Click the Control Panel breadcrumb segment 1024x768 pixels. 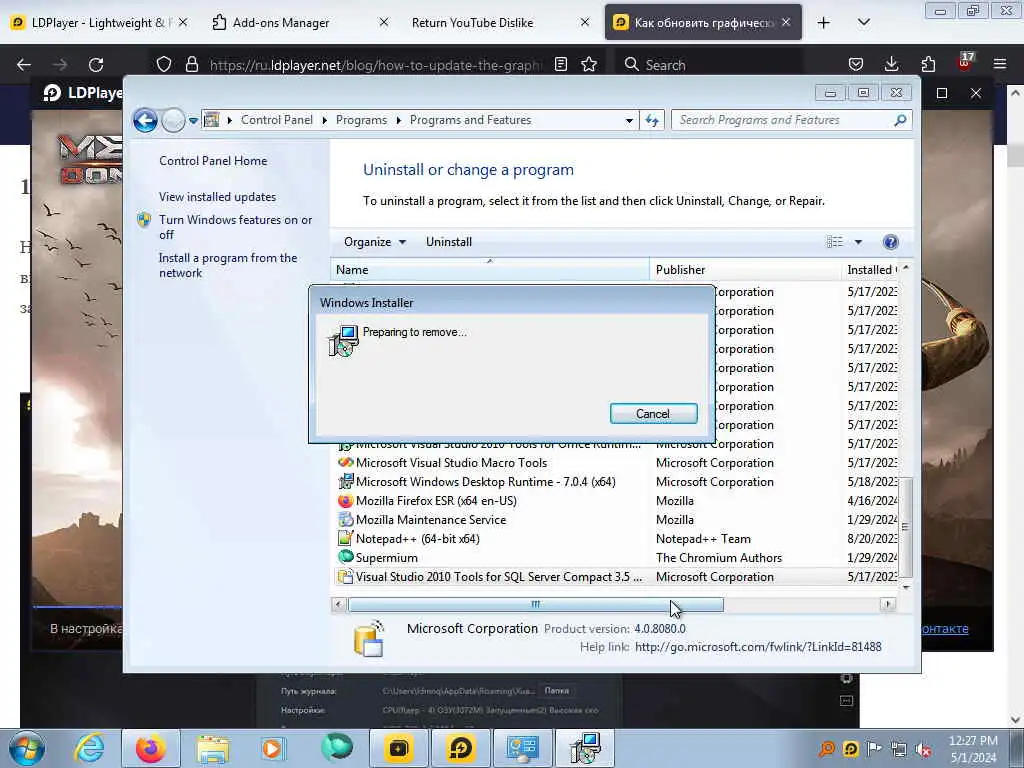coord(276,120)
